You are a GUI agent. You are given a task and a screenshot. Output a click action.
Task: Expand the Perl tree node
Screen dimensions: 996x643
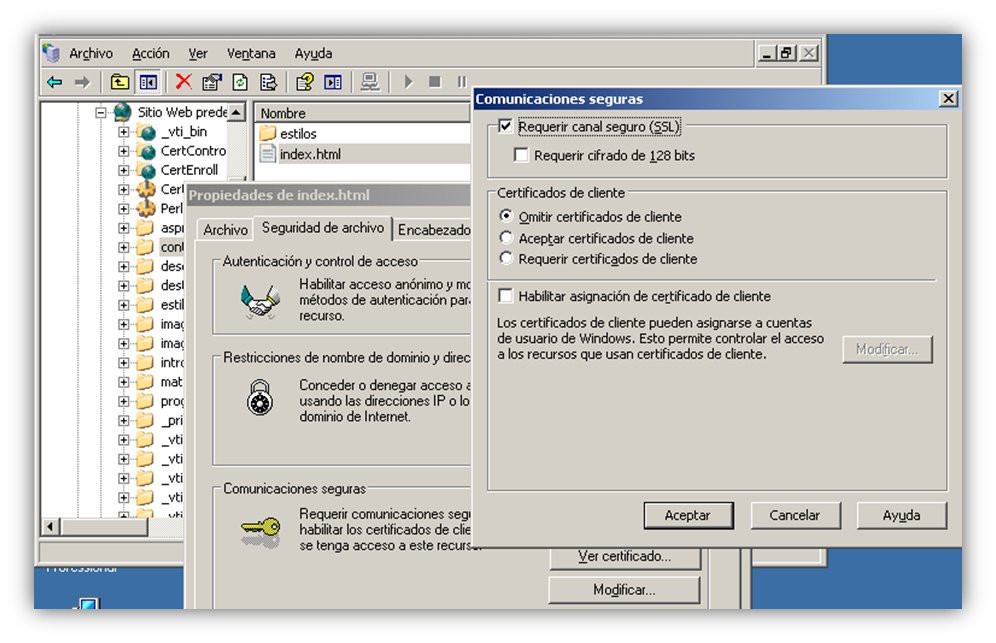tap(124, 208)
